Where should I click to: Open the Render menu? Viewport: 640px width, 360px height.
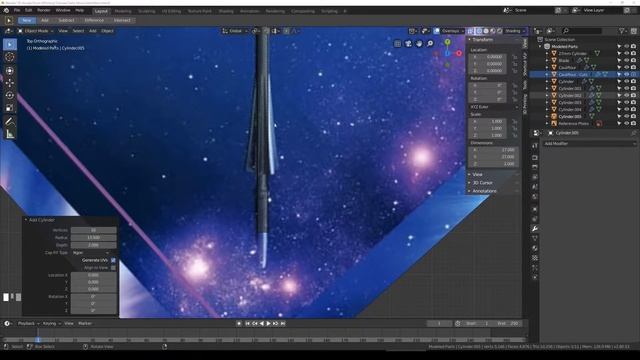pos(44,10)
